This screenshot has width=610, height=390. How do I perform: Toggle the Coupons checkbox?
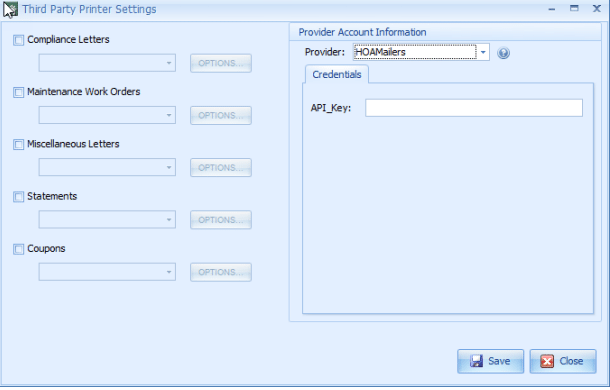18,249
